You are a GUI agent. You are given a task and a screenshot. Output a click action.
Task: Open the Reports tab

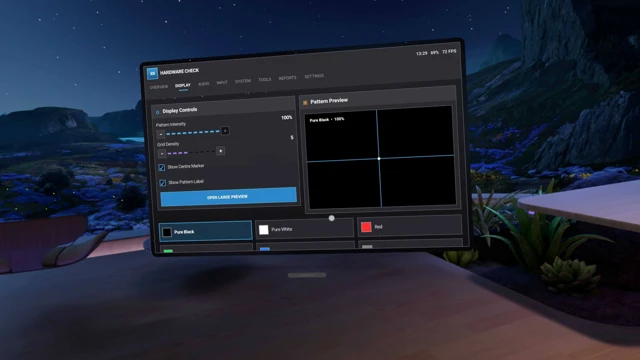click(x=287, y=78)
